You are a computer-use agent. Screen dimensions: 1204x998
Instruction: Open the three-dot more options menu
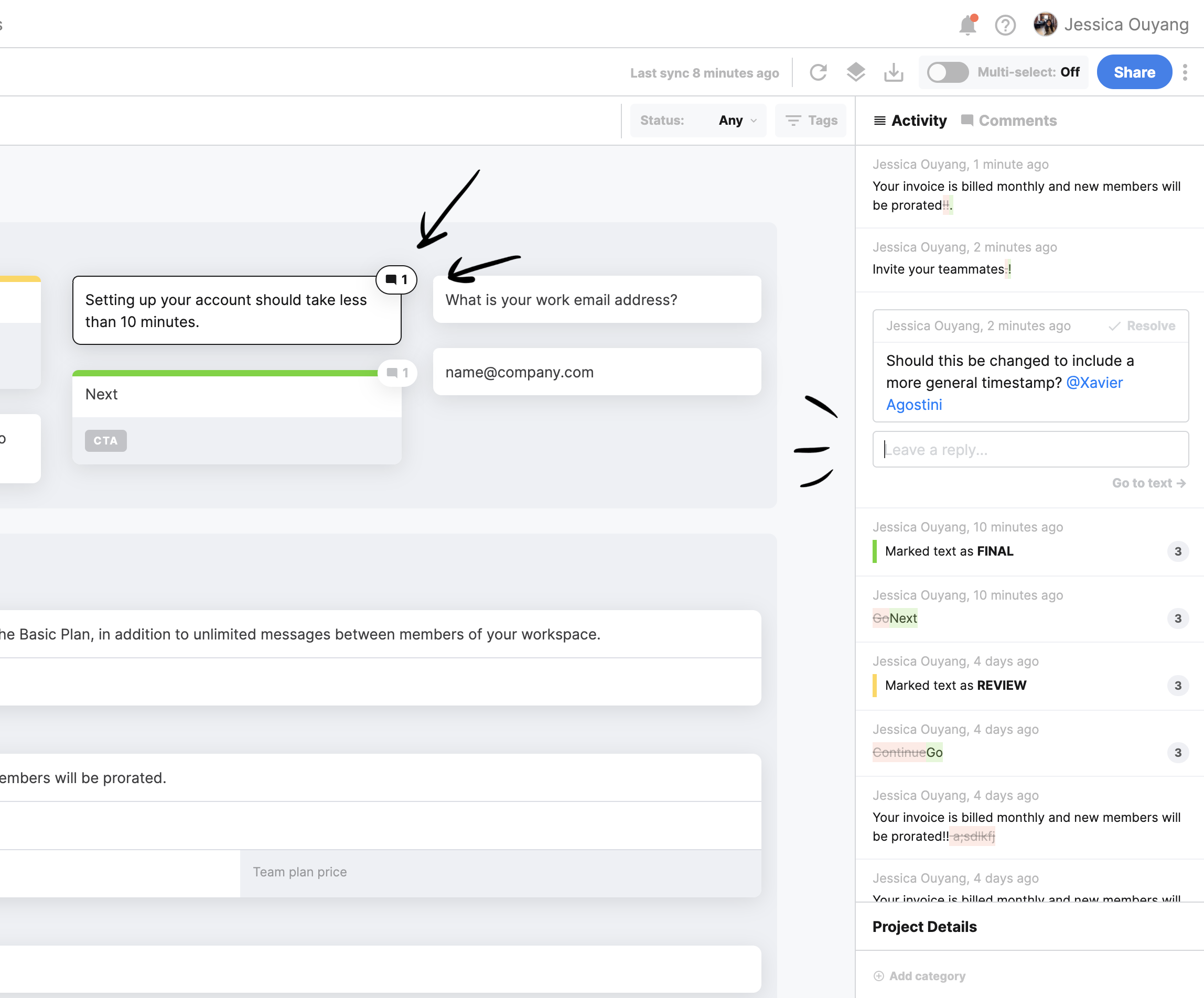coord(1185,72)
